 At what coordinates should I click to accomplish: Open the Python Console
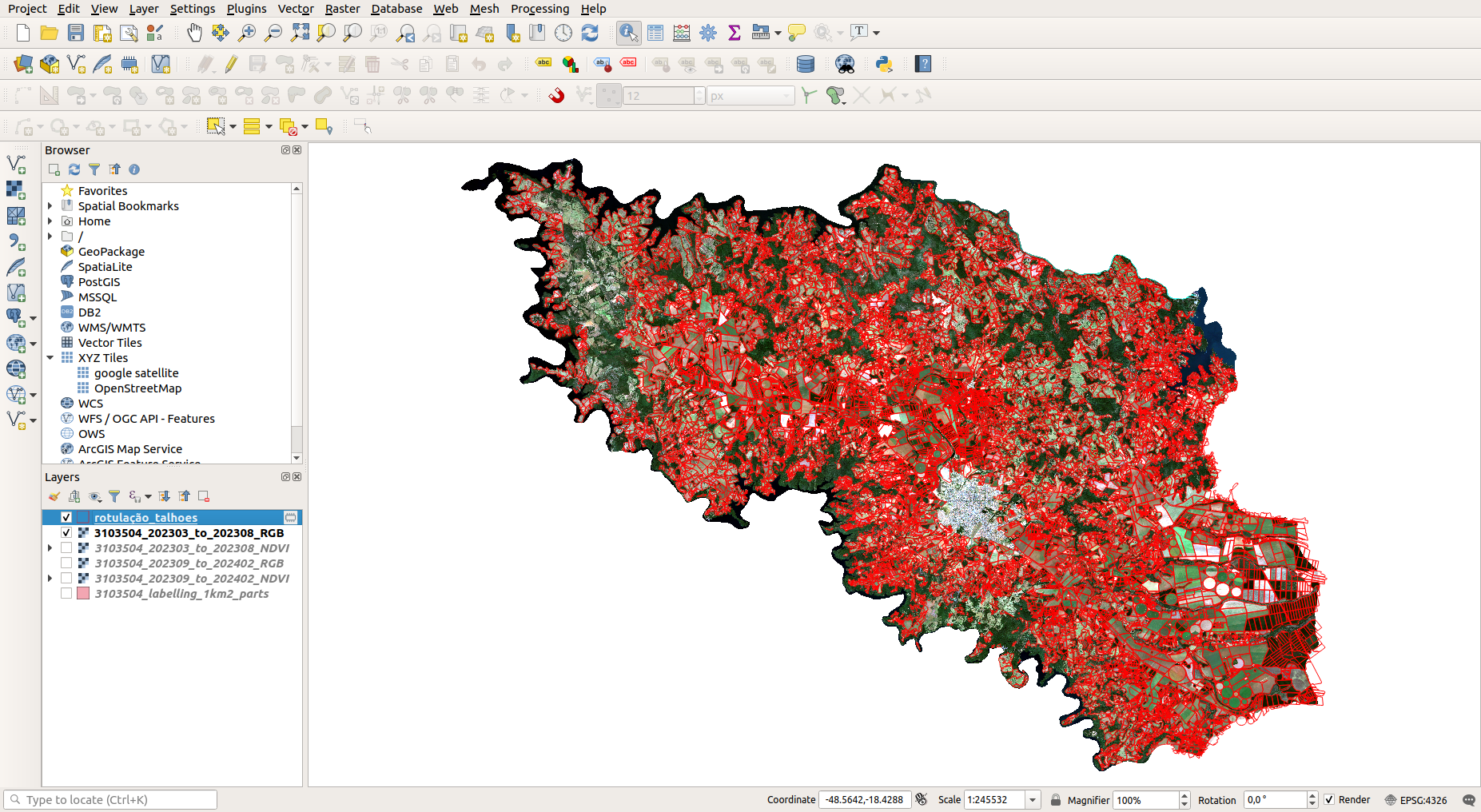884,64
